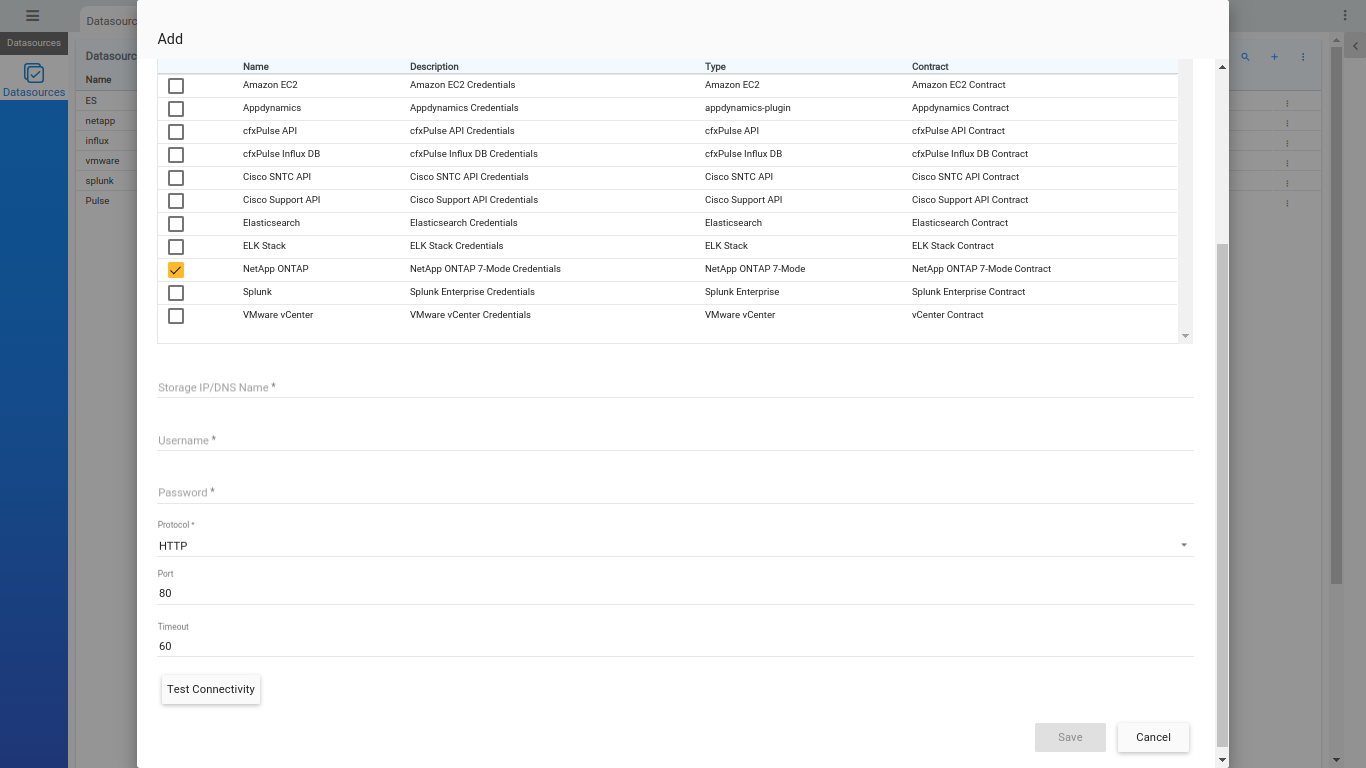Tick the Amazon EC2 checkbox
The image size is (1366, 768).
(x=176, y=86)
